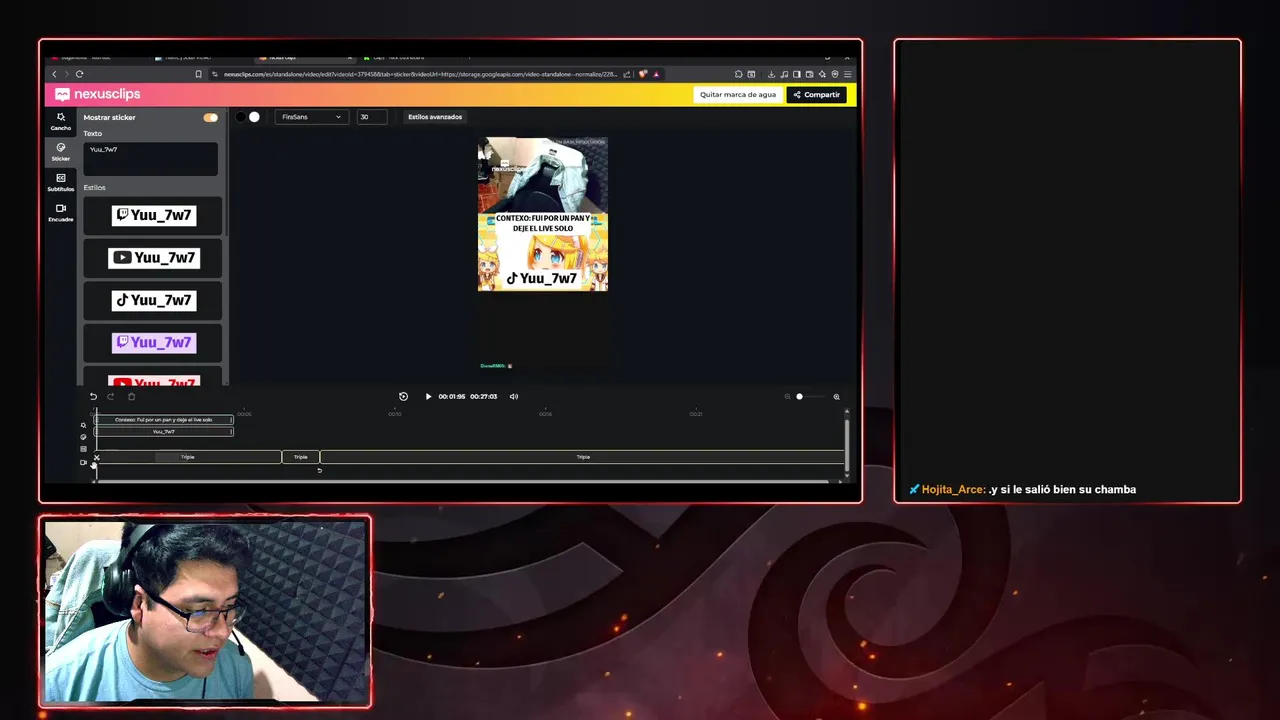Select the long last Triple segment
The height and width of the screenshot is (720, 1280).
pos(583,457)
